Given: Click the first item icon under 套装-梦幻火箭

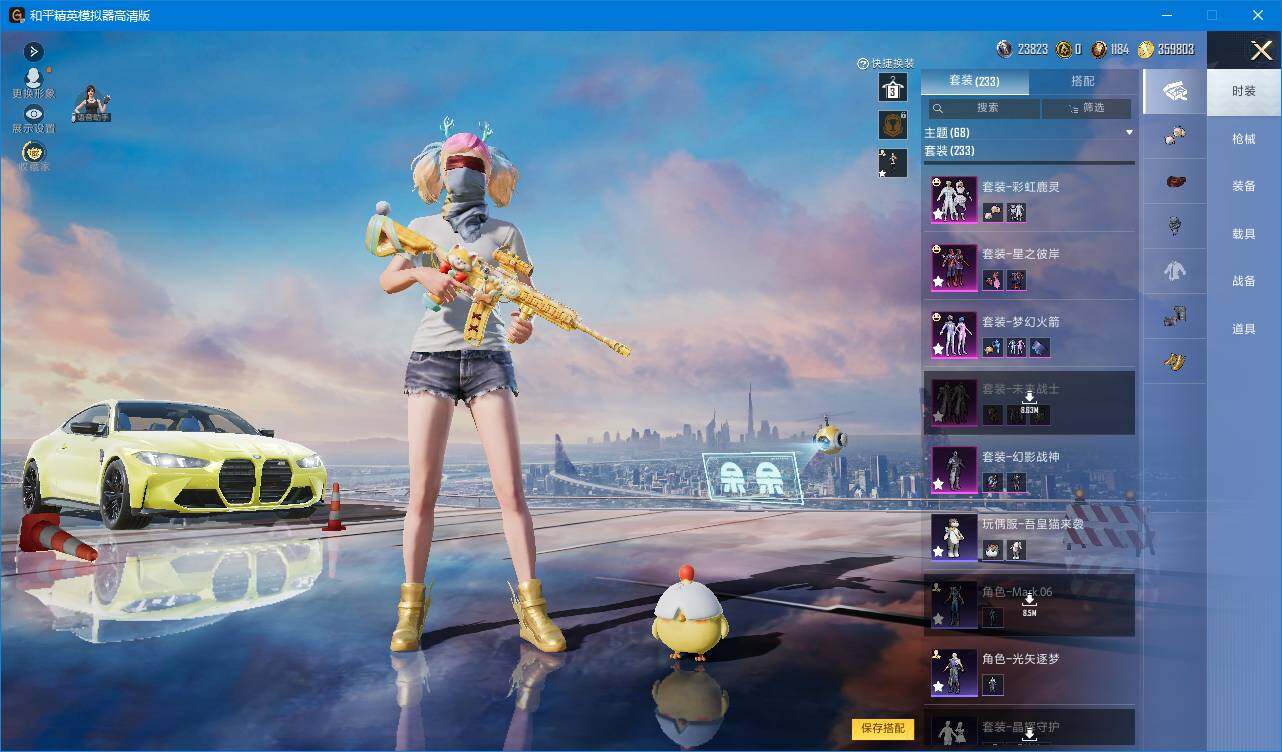Looking at the screenshot, I should pyautogui.click(x=991, y=347).
